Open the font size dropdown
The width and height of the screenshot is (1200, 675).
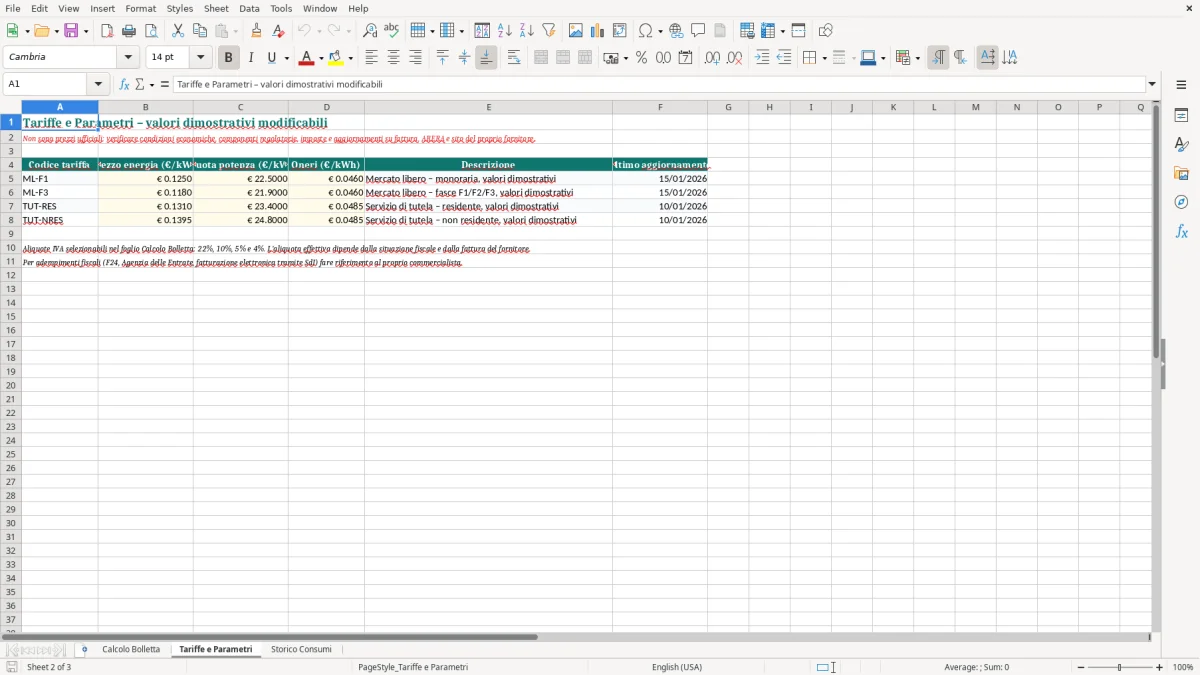pos(201,57)
